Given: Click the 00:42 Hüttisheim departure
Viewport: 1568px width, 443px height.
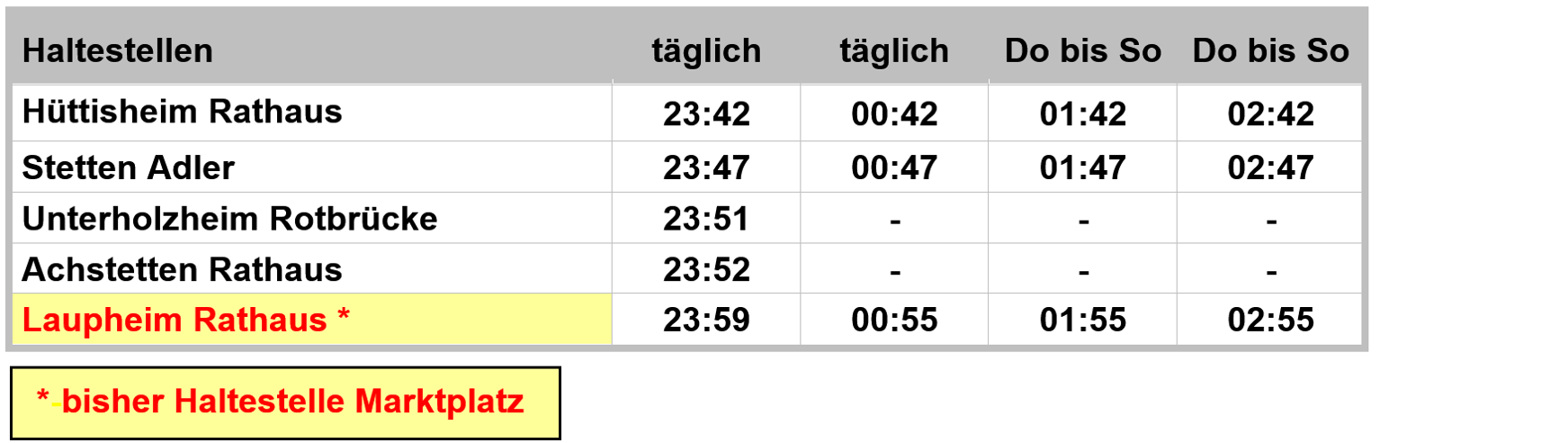Looking at the screenshot, I should tap(894, 113).
